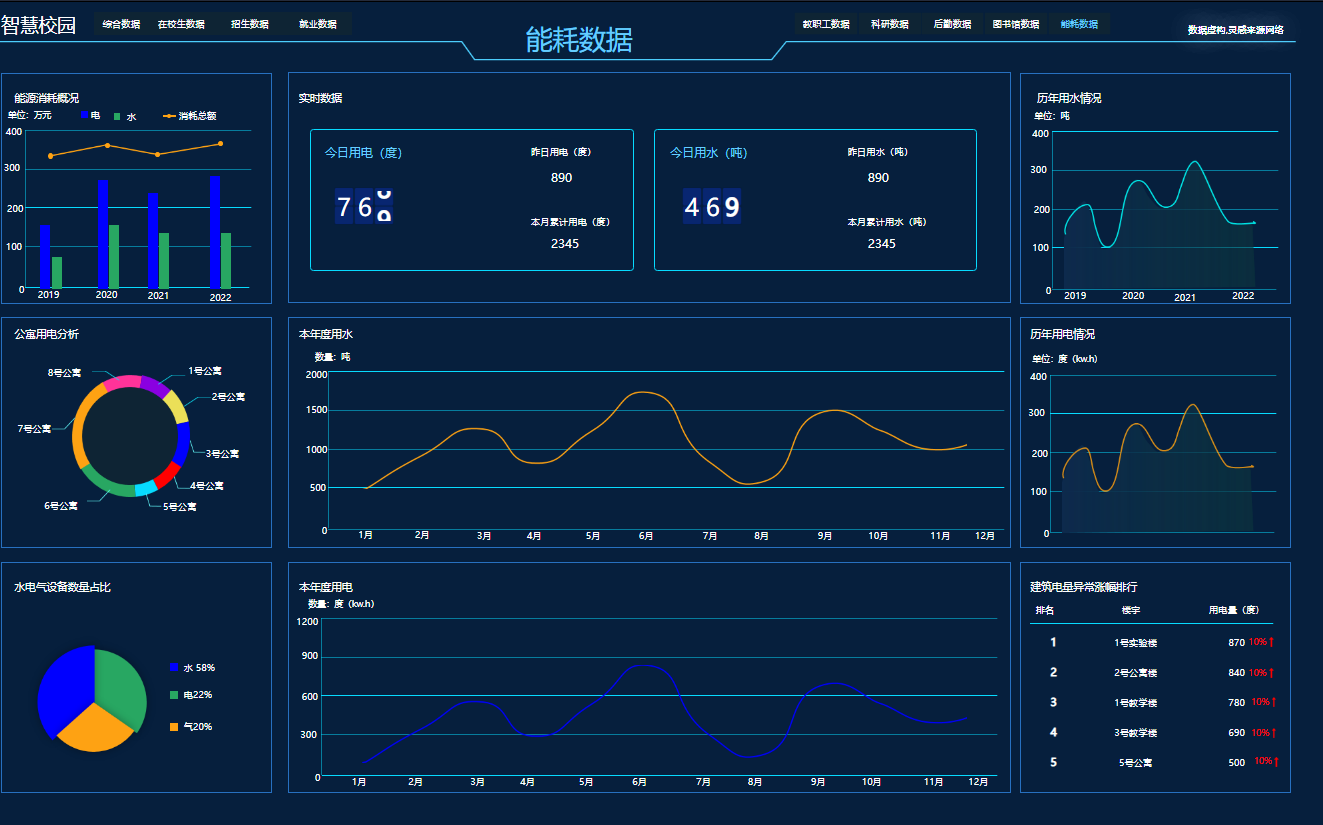This screenshot has height=825, width=1323.
Task: Click the 智慧校园 logo title
Action: (x=39, y=25)
